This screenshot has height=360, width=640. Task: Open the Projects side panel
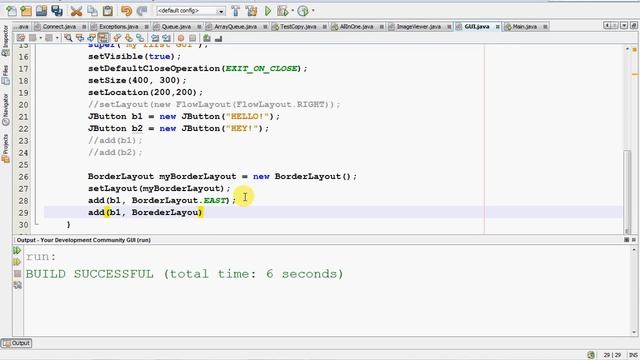tap(5, 149)
